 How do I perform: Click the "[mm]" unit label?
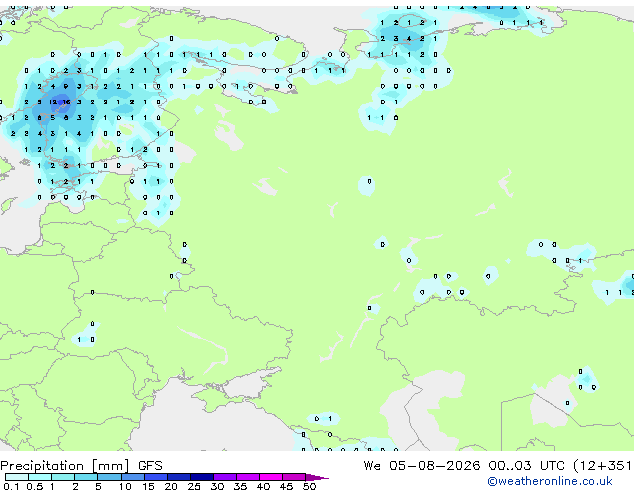tap(110, 466)
